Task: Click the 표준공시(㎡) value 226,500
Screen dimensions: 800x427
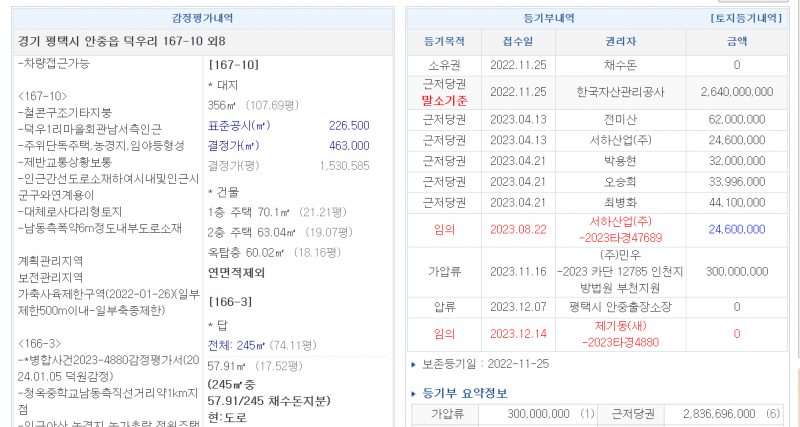Action: pos(349,126)
